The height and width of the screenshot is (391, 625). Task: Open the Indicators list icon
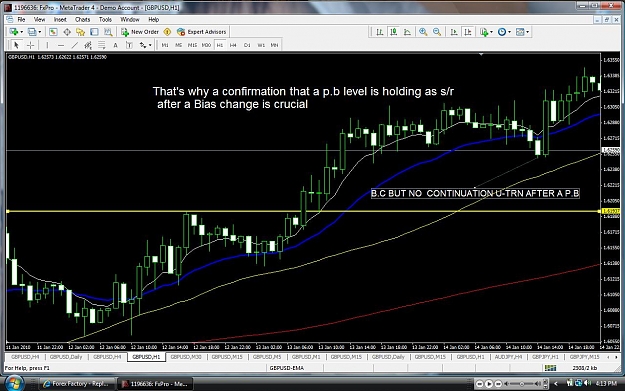pos(484,32)
